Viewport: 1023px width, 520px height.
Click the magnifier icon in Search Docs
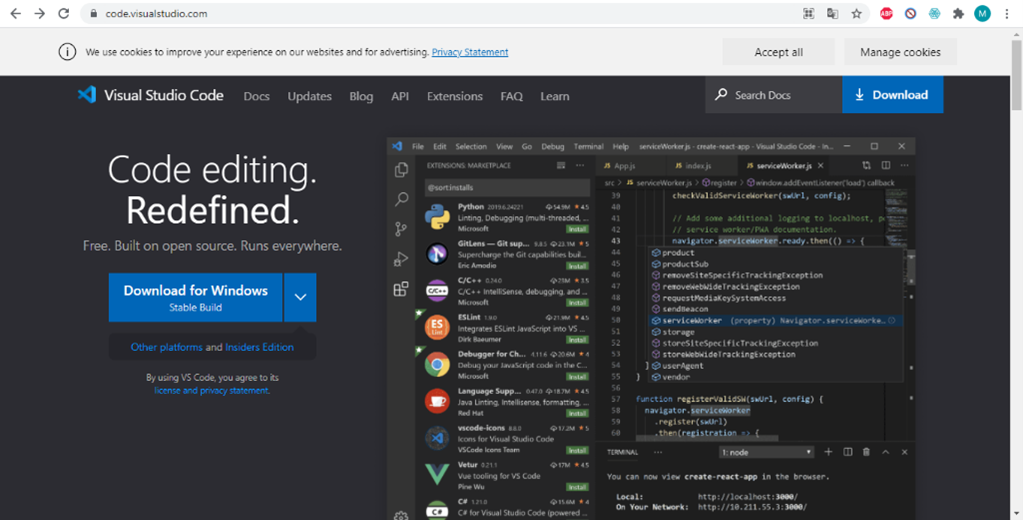tap(721, 95)
